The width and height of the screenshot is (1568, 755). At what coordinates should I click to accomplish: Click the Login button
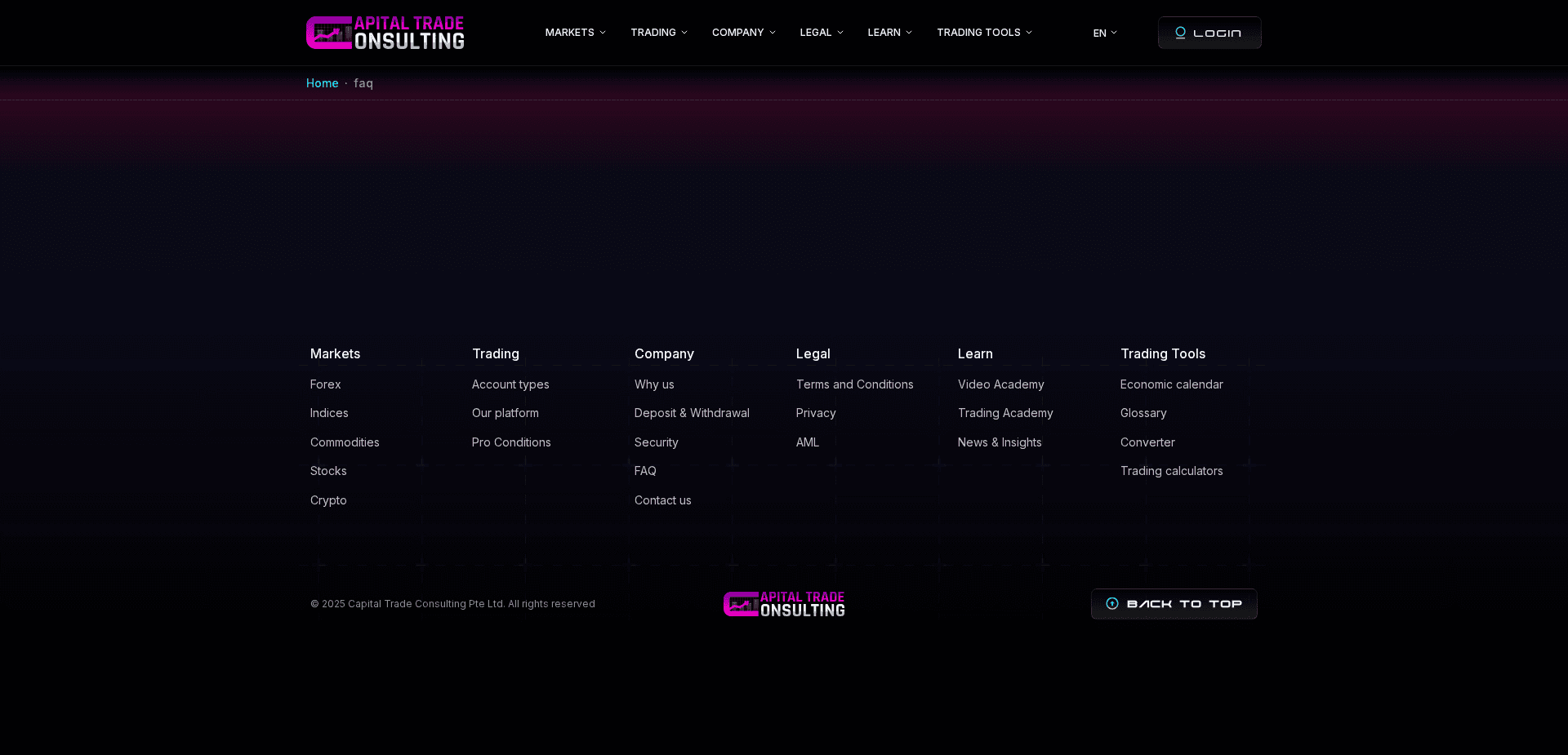click(1209, 33)
